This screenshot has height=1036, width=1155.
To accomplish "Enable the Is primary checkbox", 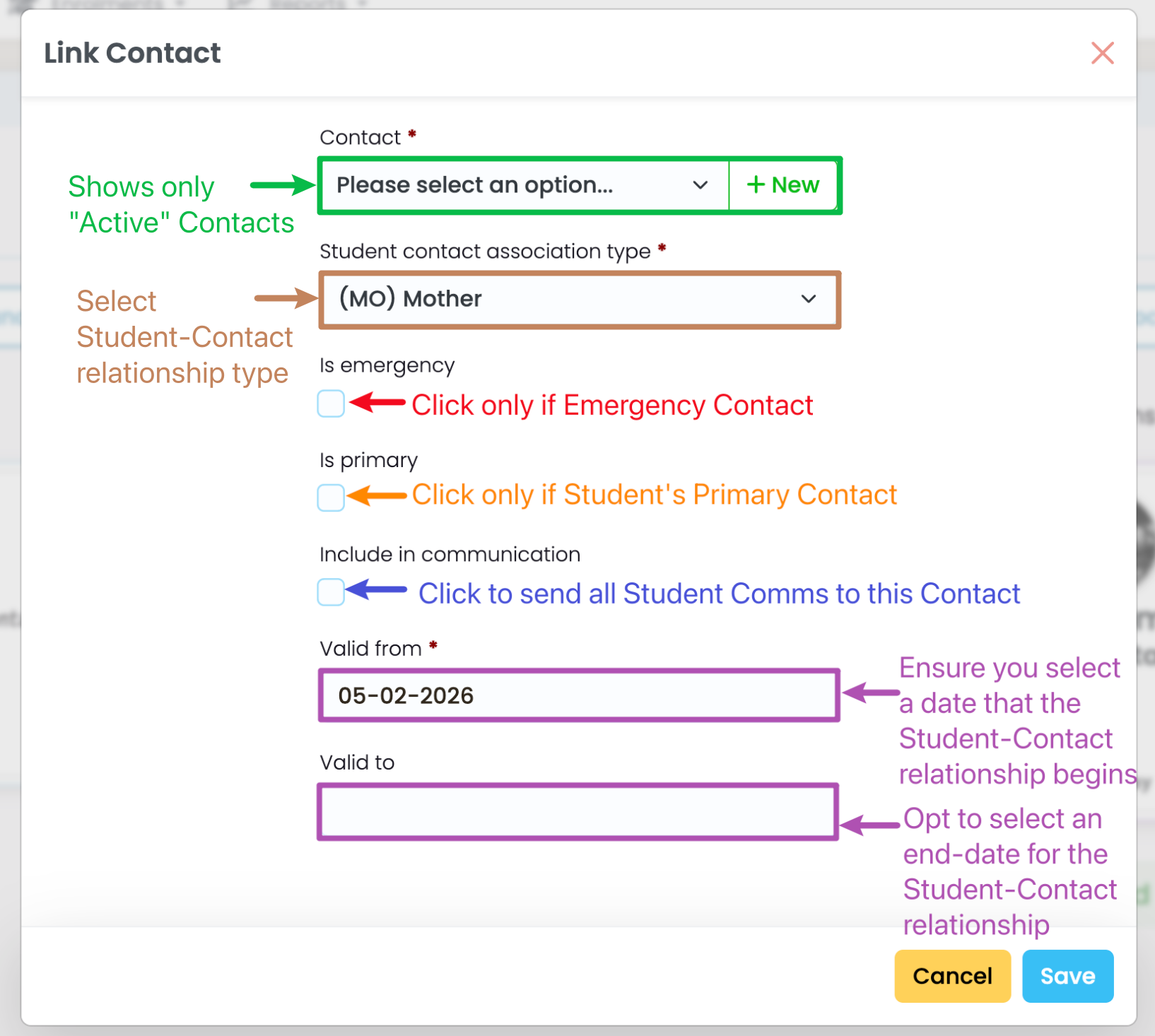I will click(x=331, y=498).
